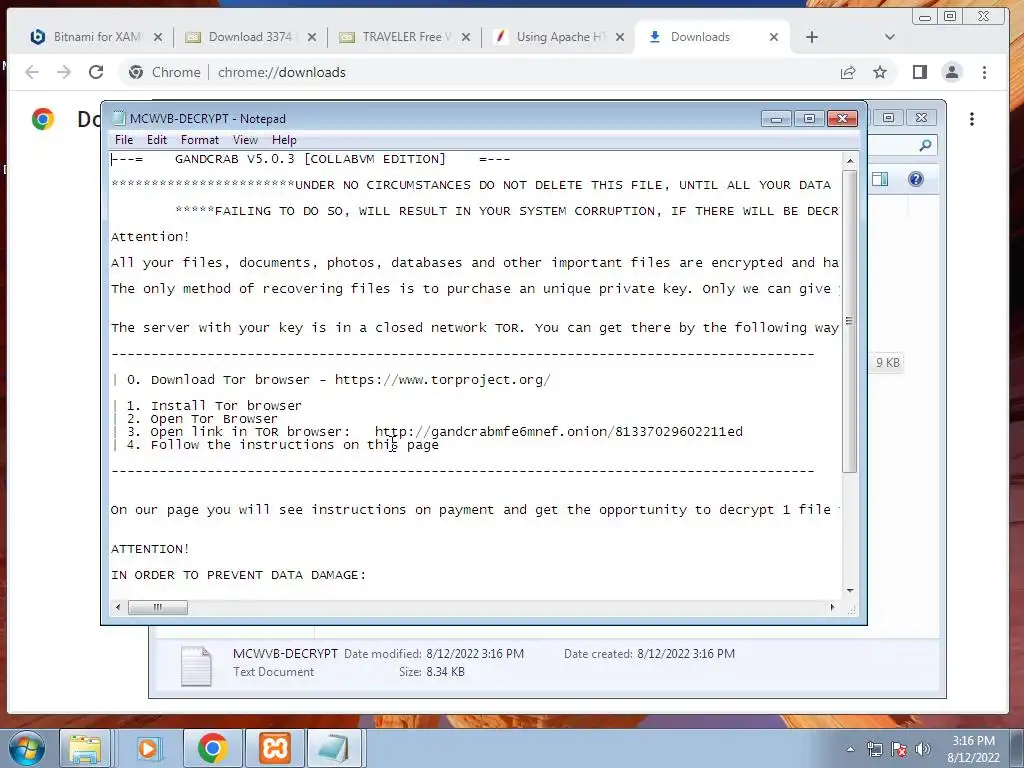Close the Downloads tab
Screen dimensions: 1024x768
coord(774,37)
